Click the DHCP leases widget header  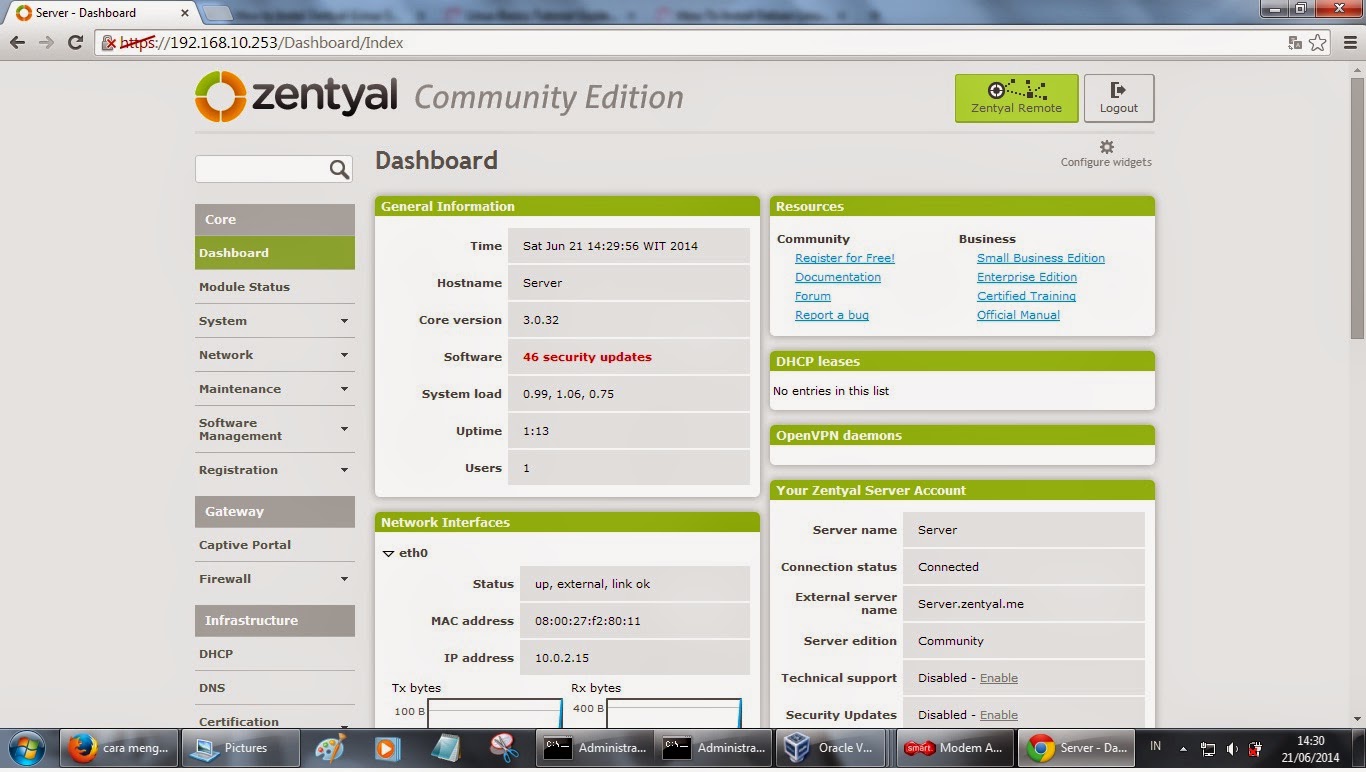coord(962,361)
